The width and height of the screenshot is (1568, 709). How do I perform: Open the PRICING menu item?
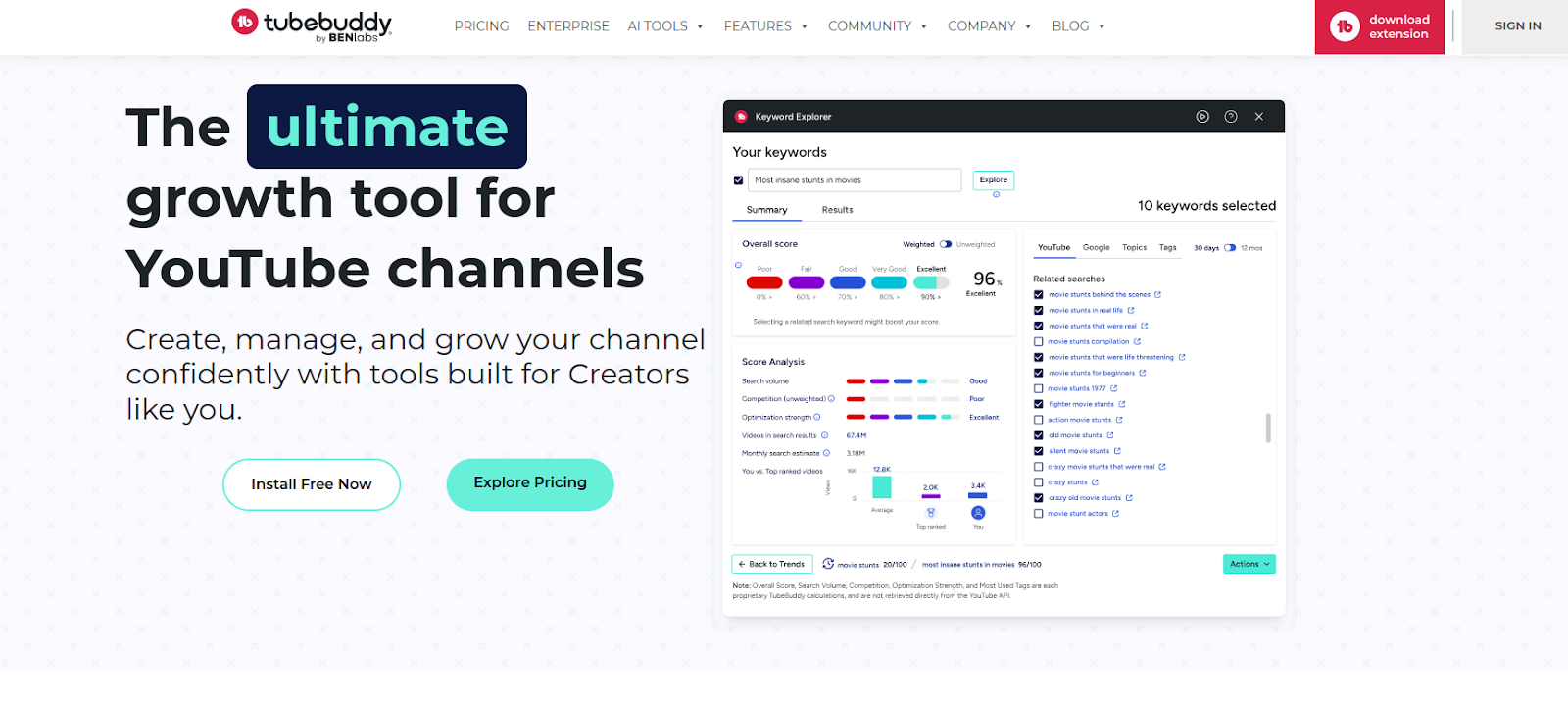coord(481,26)
